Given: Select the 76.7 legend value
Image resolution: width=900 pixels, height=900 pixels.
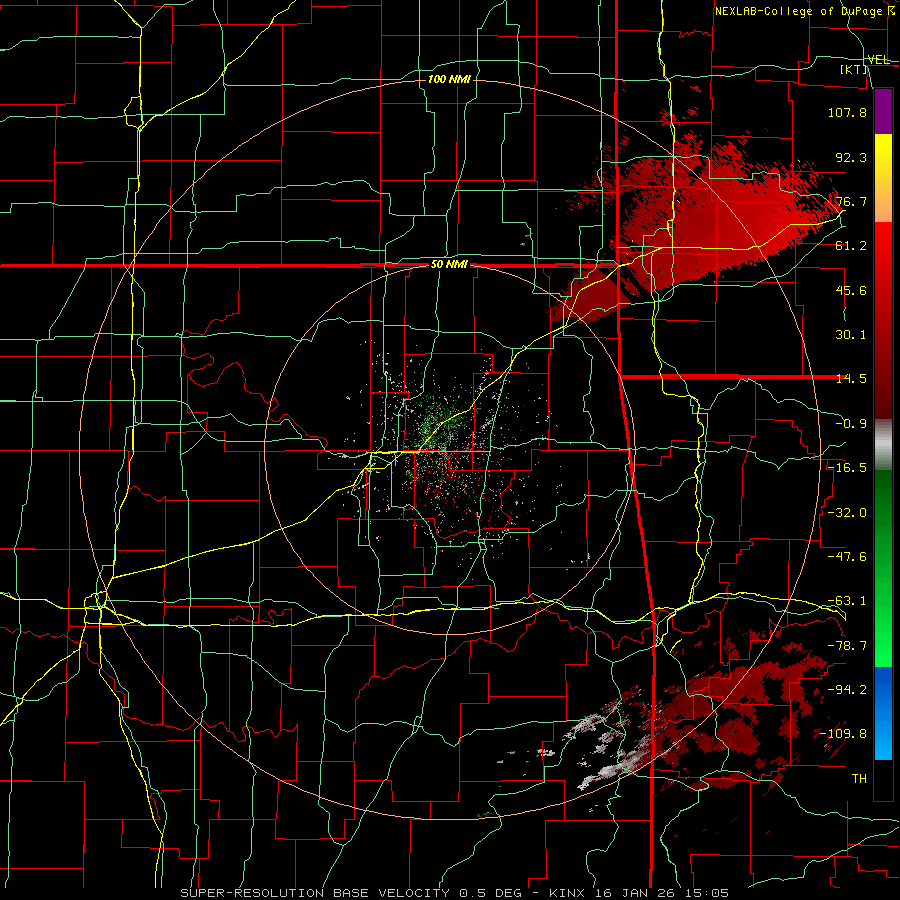Looking at the screenshot, I should point(851,201).
